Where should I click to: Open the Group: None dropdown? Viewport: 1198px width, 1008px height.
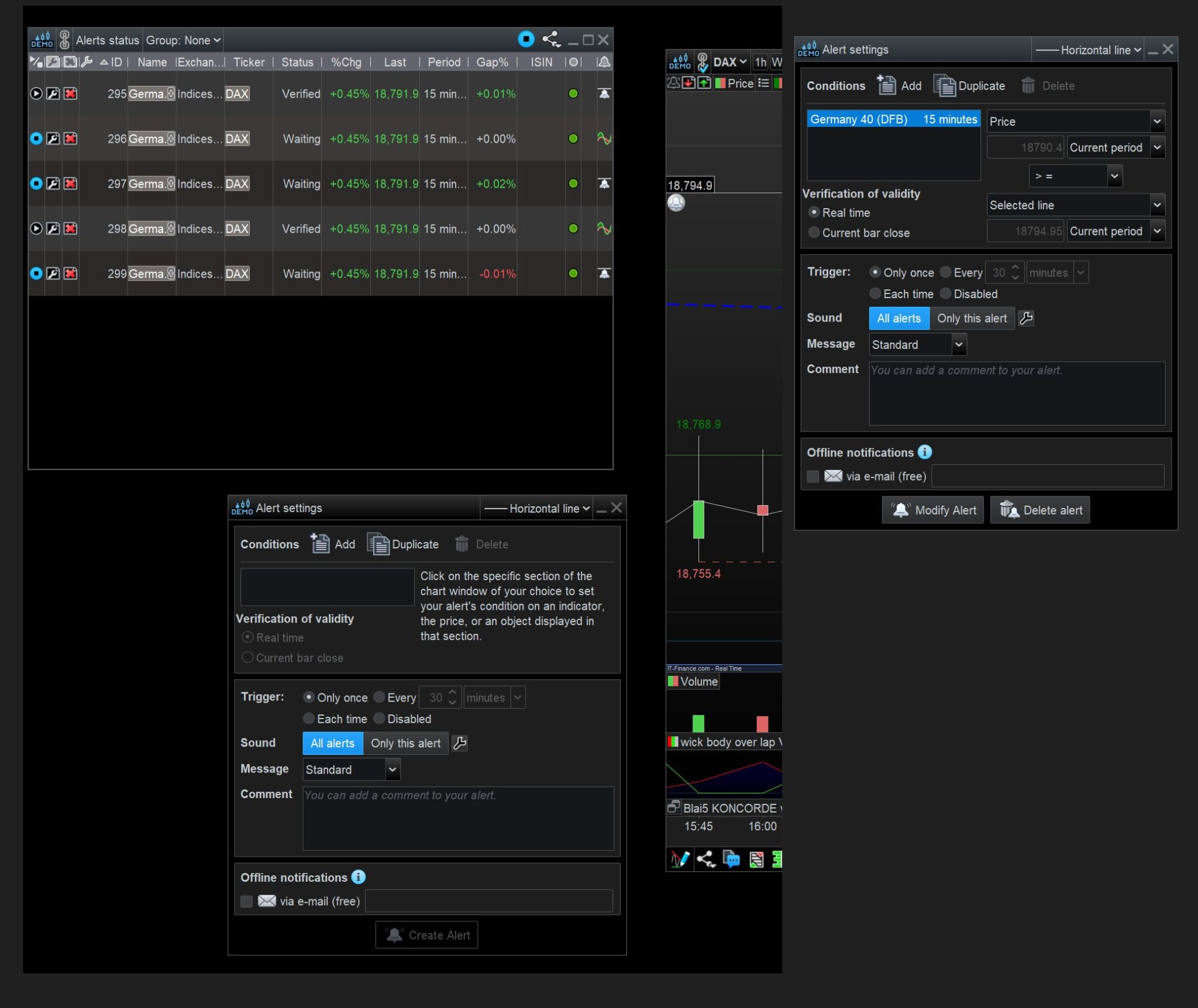coord(183,40)
